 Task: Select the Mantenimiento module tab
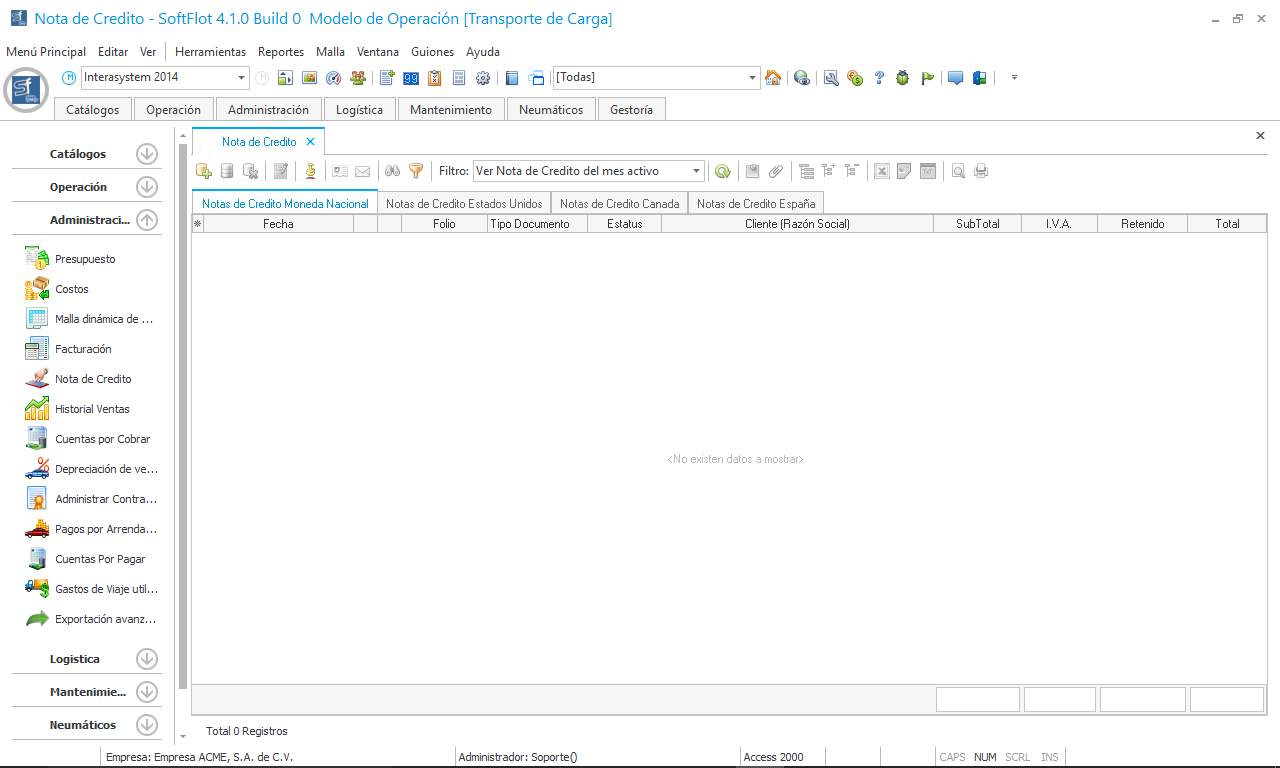(x=451, y=110)
